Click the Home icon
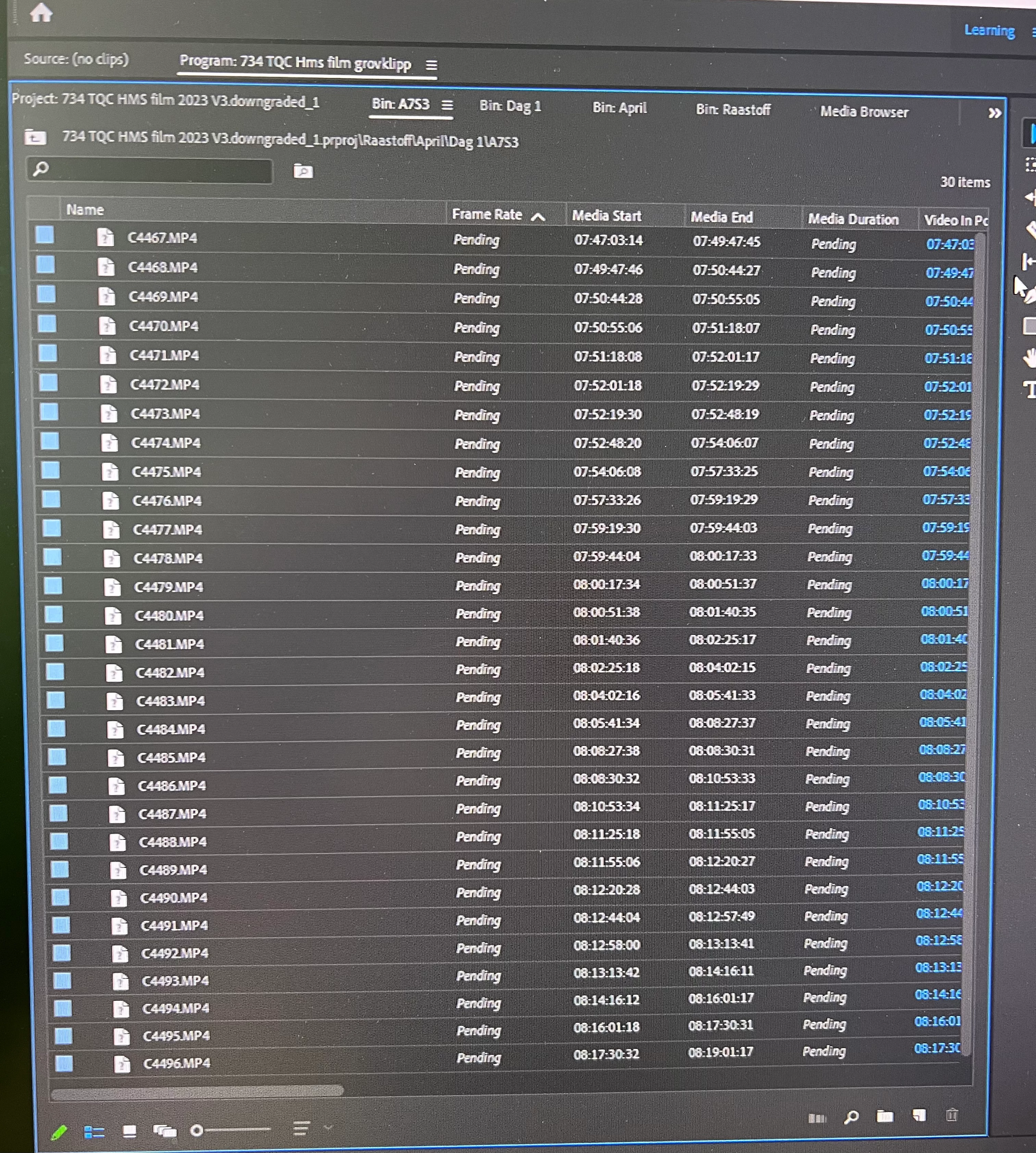 [41, 12]
